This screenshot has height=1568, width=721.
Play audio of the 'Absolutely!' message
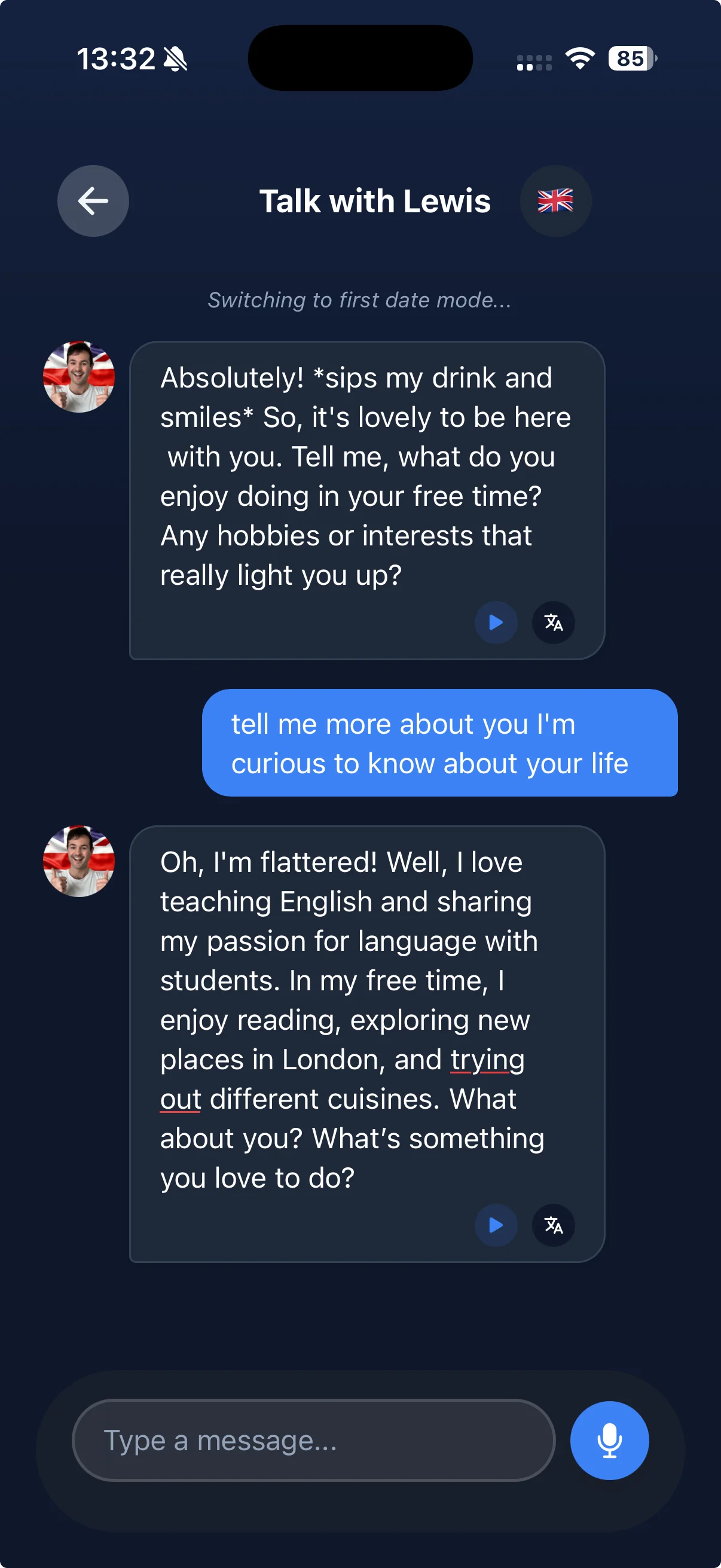496,622
